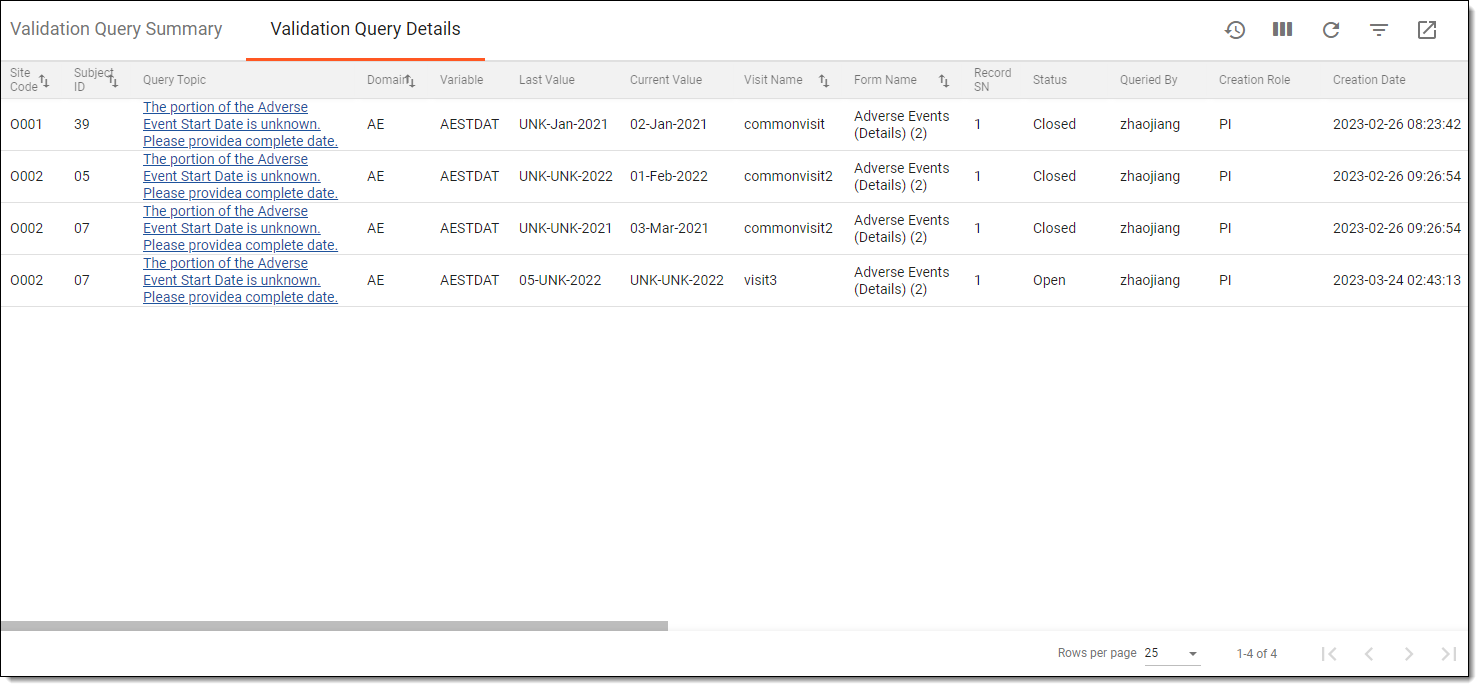Sort by Form Name column arrows
Viewport: 1481px width, 689px height.
pos(944,81)
